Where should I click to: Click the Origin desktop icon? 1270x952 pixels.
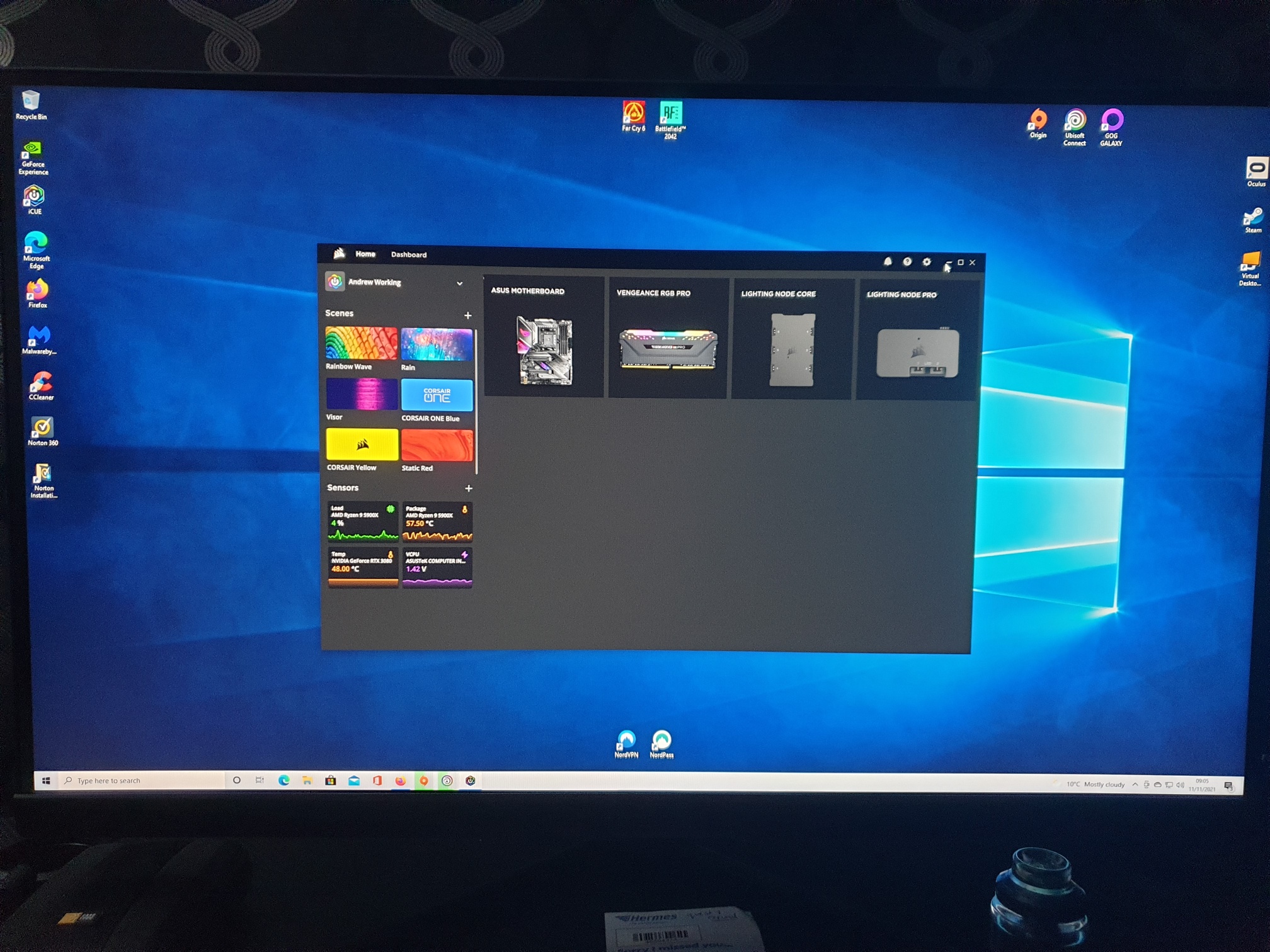(x=1038, y=123)
